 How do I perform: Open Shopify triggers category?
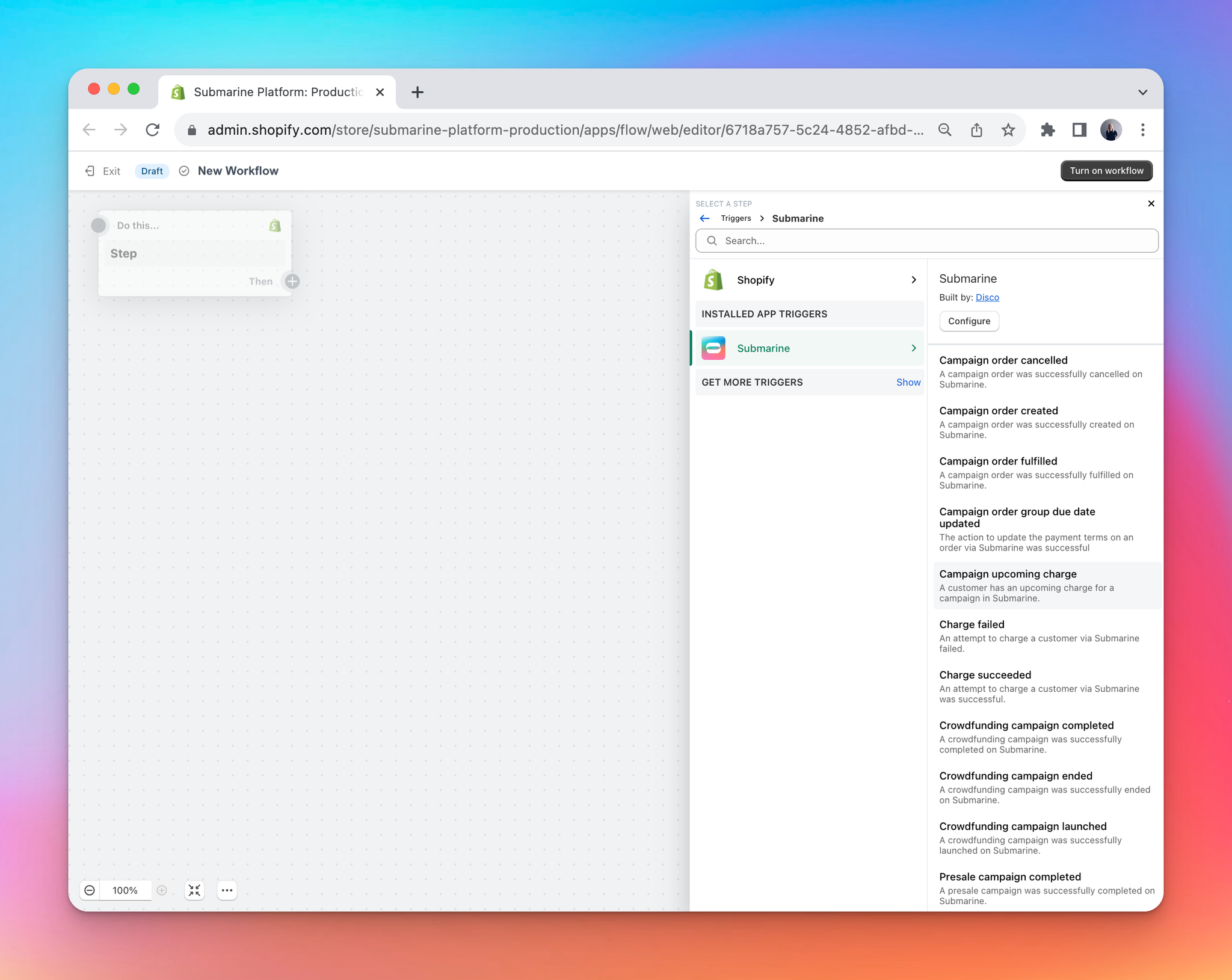(x=809, y=280)
